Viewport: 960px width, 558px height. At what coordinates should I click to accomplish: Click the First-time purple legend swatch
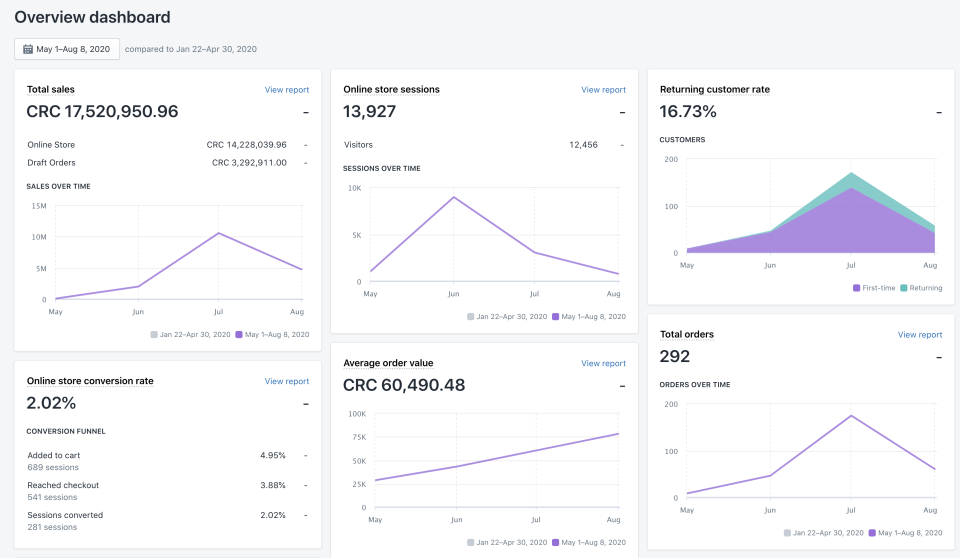(857, 288)
